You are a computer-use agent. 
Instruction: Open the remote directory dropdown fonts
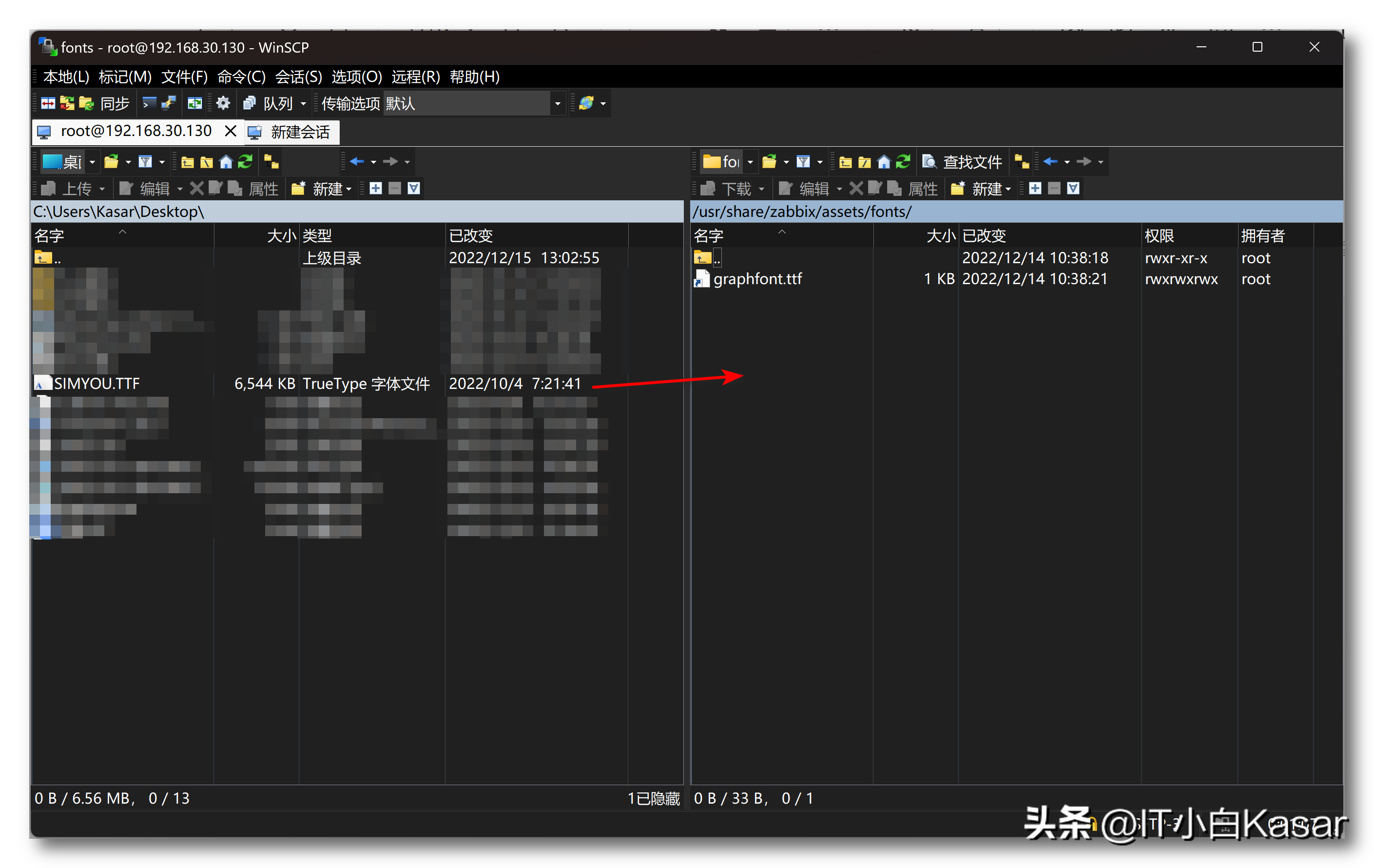[x=728, y=162]
